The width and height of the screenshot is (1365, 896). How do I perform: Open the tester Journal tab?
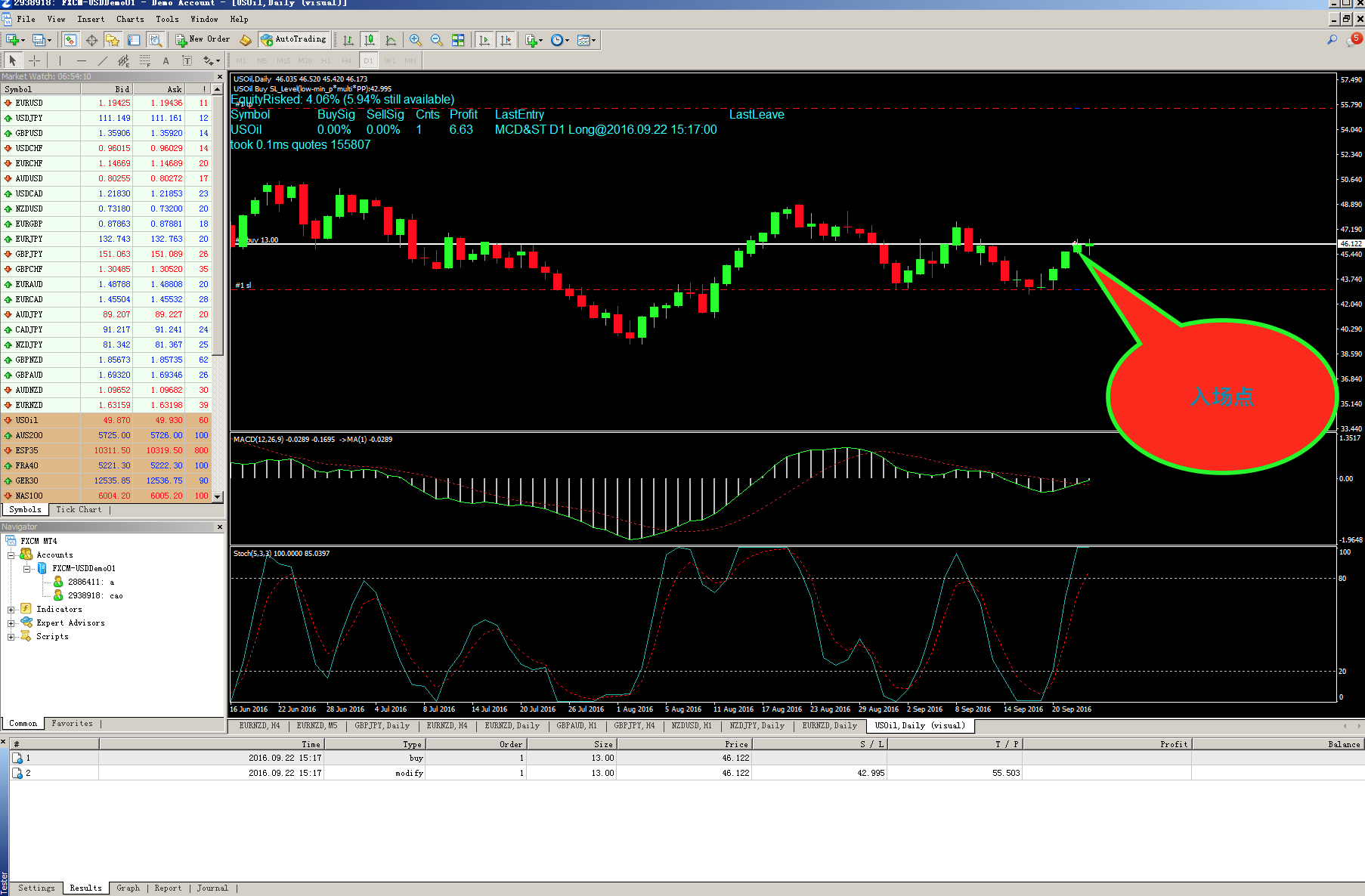pos(212,888)
